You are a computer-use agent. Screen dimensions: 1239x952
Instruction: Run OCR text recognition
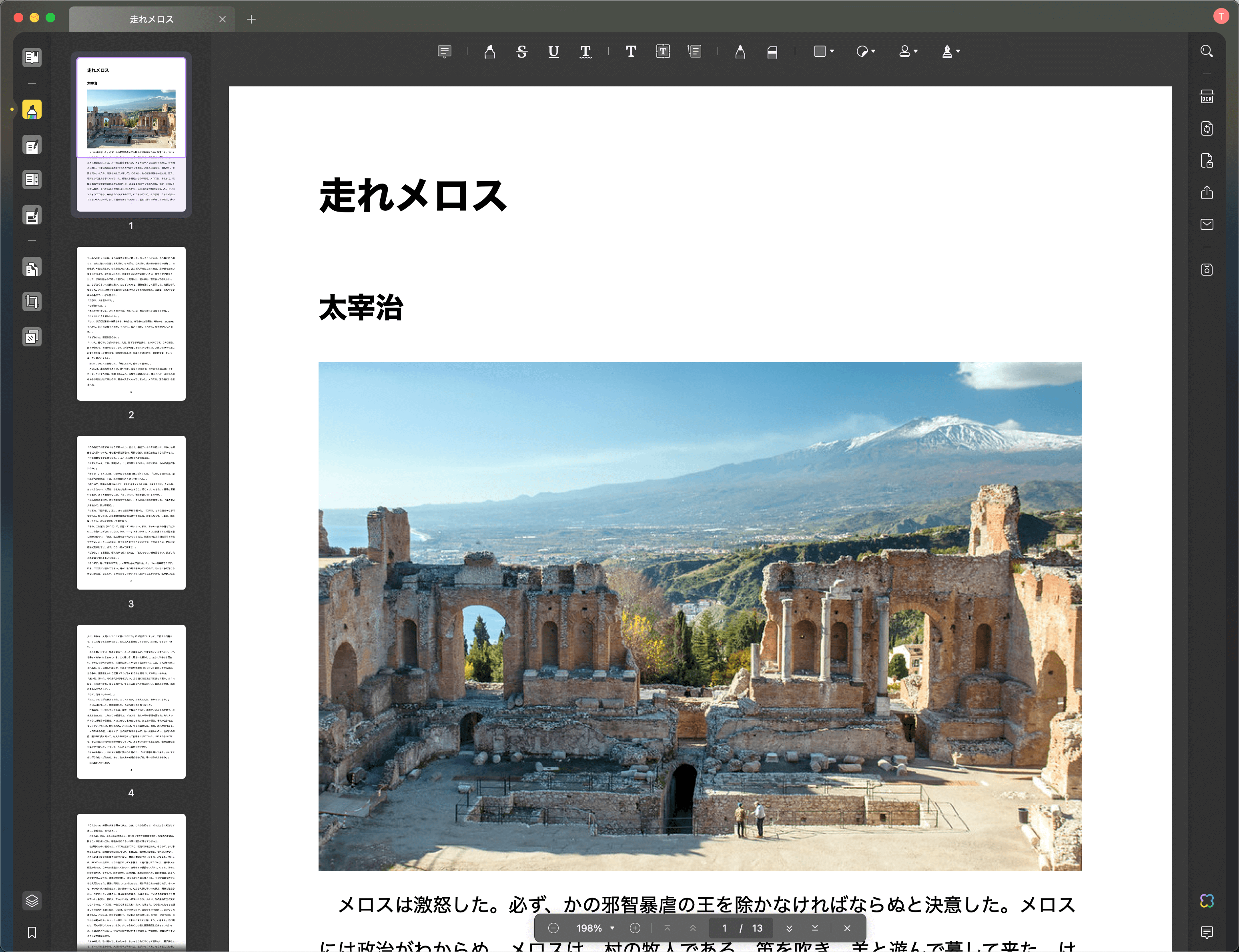click(x=1207, y=97)
